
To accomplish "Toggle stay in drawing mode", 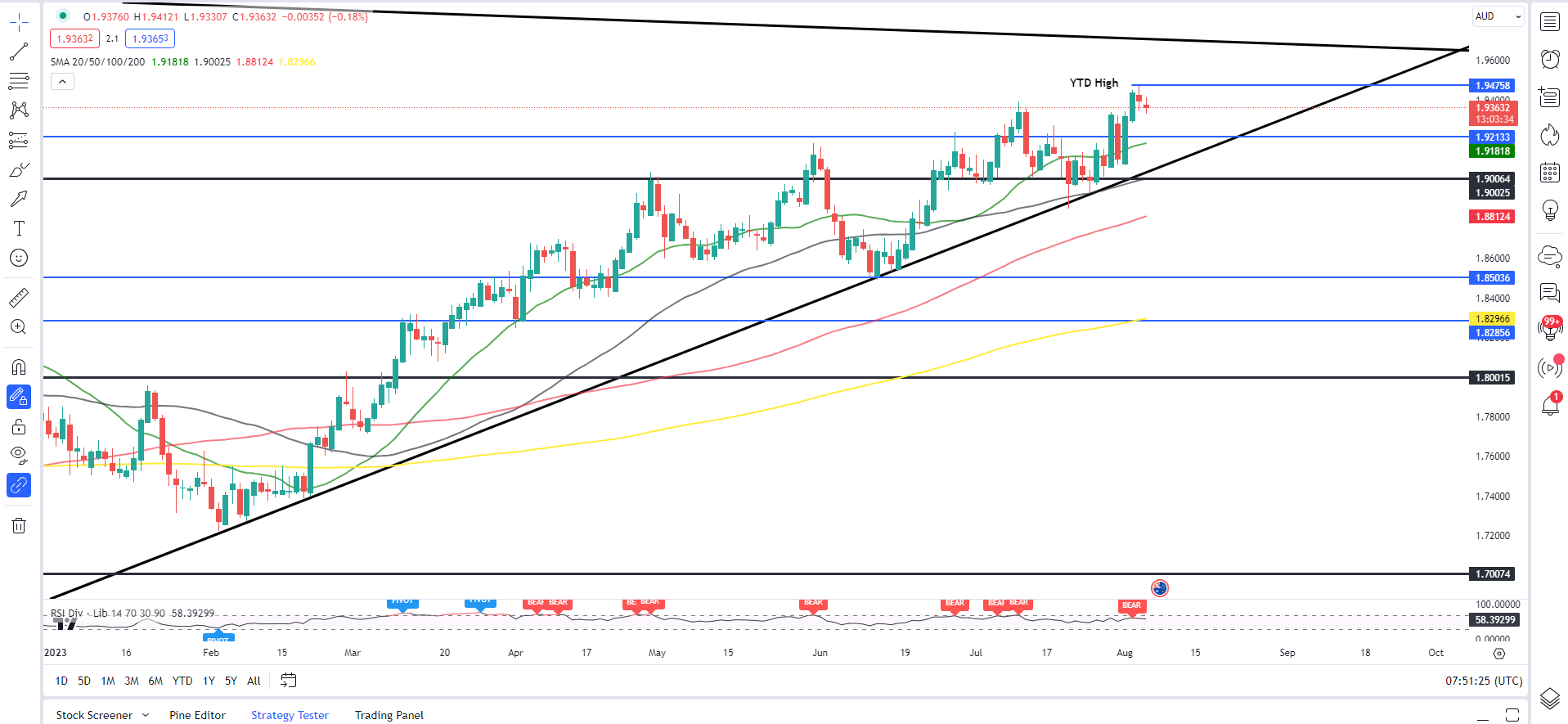I will [19, 397].
